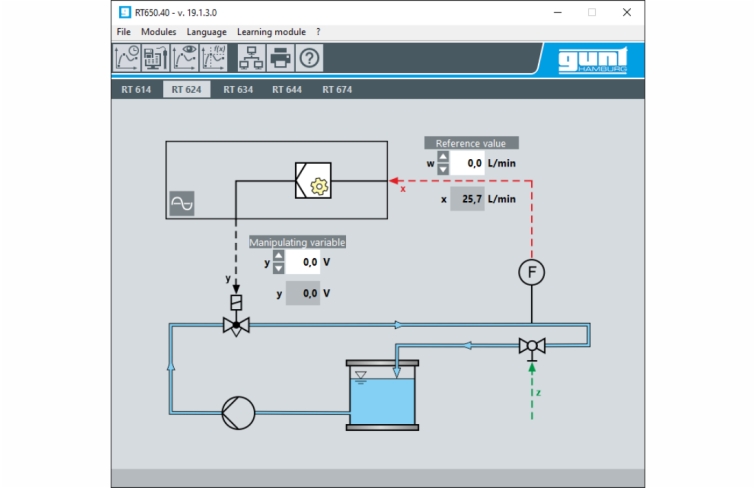Open the f(x) function curve tool
The width and height of the screenshot is (755, 488).
click(213, 58)
